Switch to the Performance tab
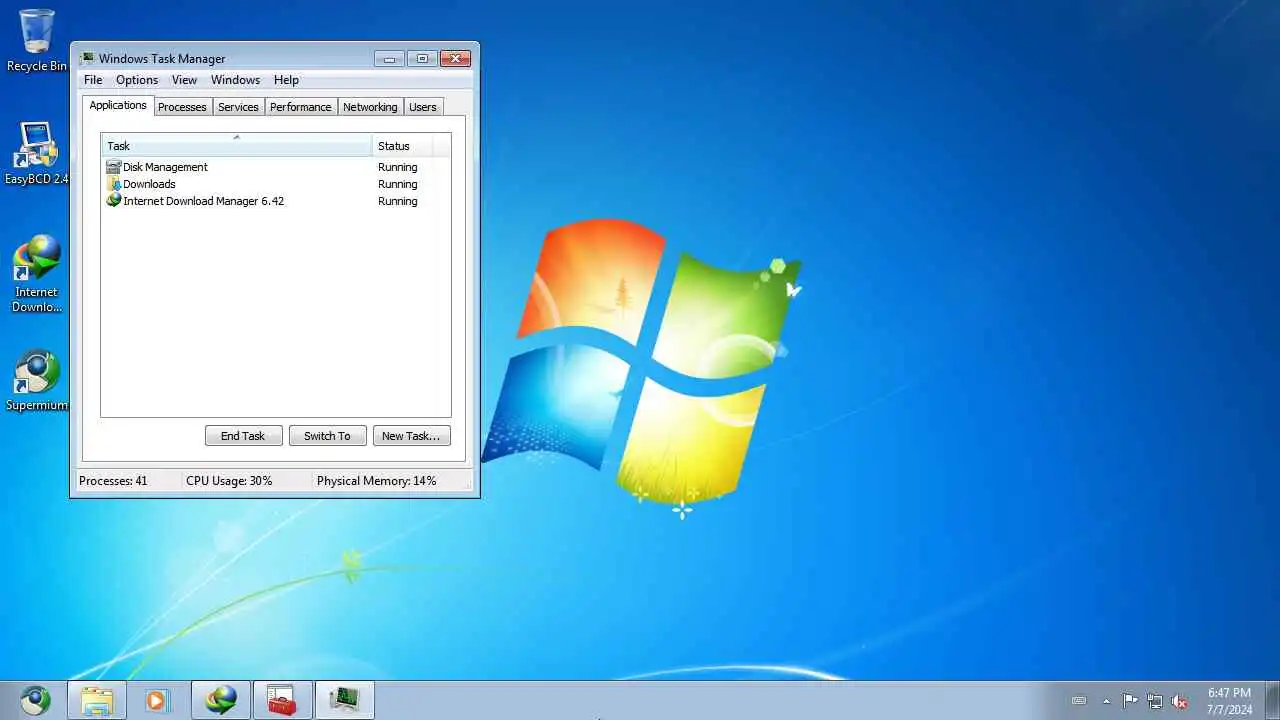This screenshot has width=1280, height=720. (x=300, y=107)
